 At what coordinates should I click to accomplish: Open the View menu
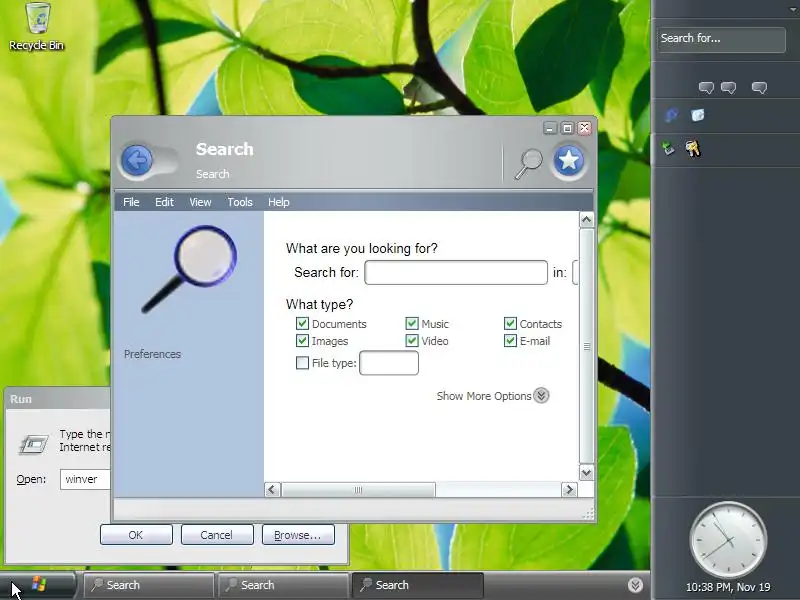click(x=200, y=202)
